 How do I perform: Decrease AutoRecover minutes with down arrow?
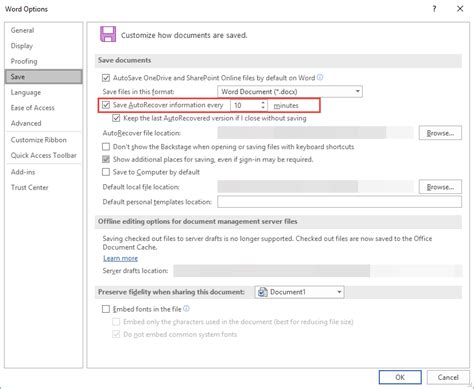click(x=263, y=108)
